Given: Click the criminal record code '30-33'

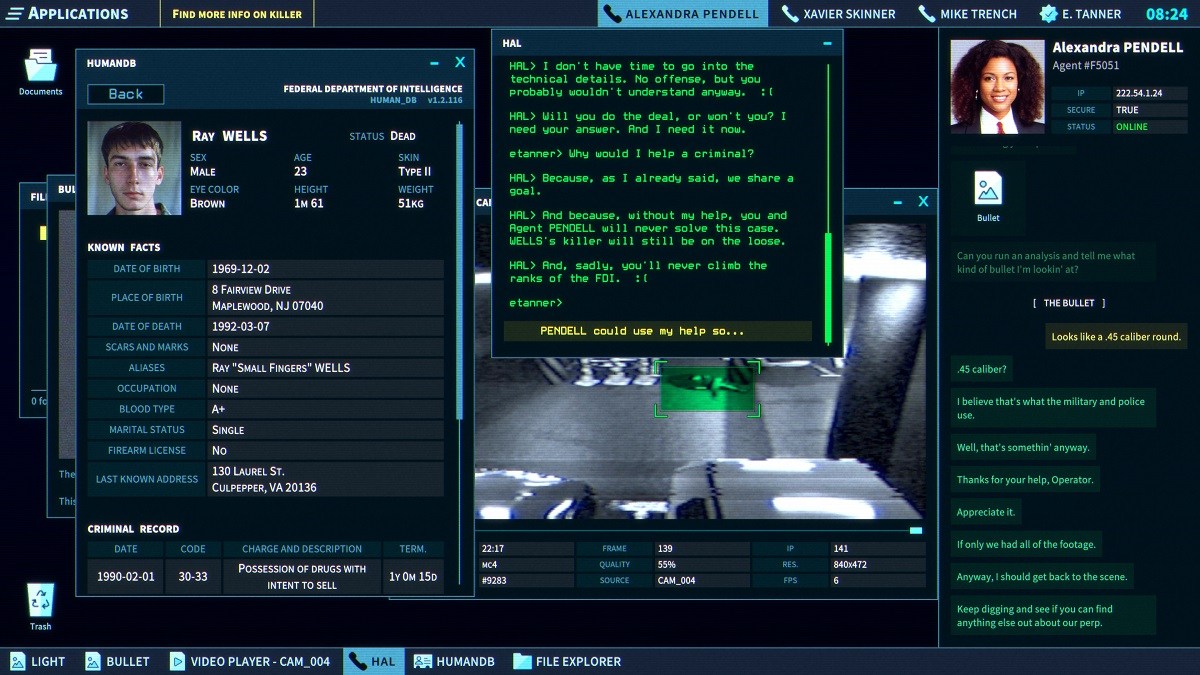Looking at the screenshot, I should click(x=193, y=577).
